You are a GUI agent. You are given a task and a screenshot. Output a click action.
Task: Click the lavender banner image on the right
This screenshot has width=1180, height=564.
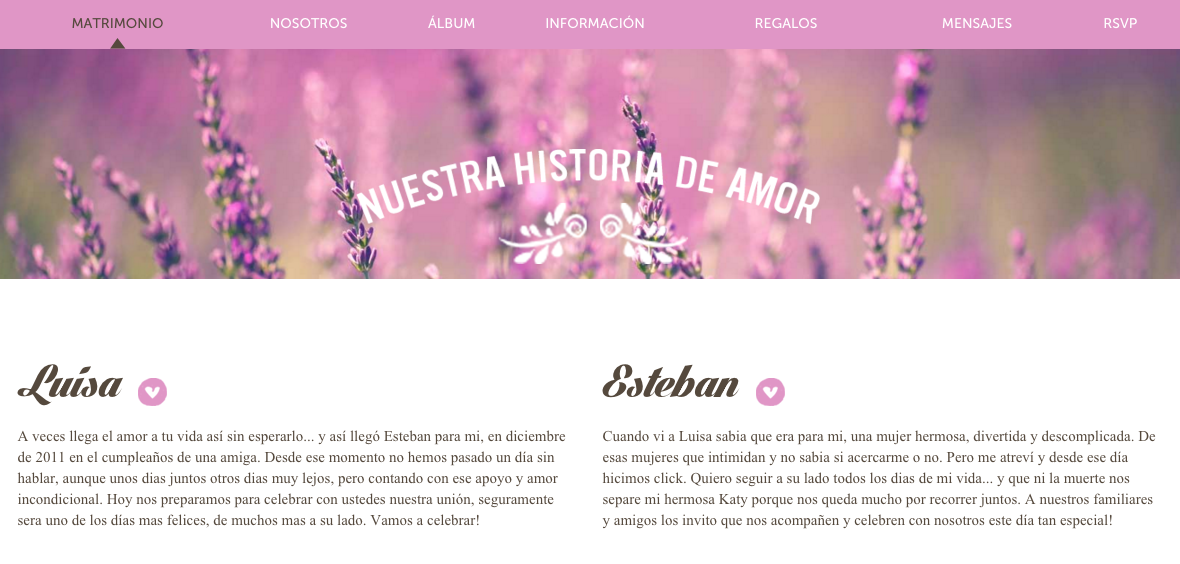click(1001, 164)
